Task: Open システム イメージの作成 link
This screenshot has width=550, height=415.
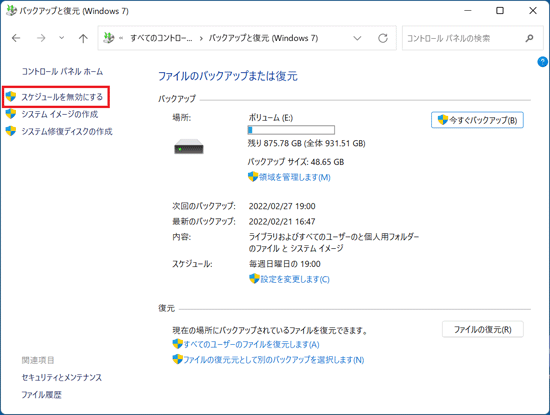Action: 60,114
